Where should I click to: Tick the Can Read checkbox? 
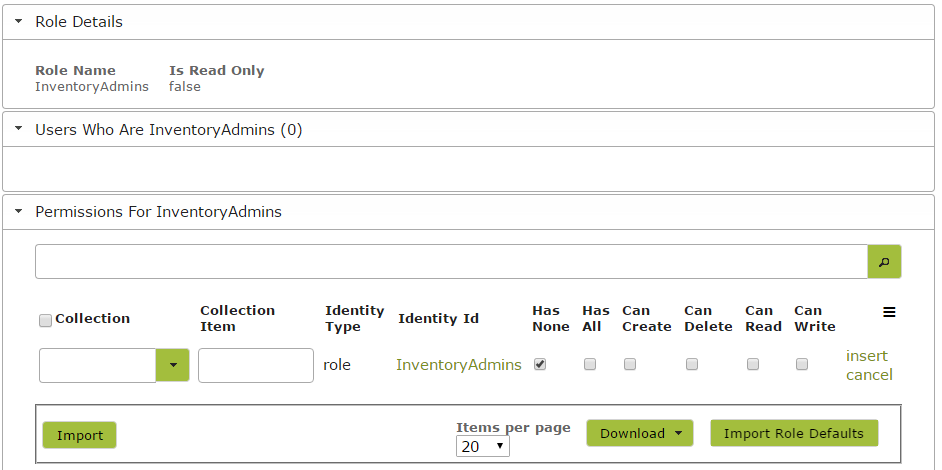(753, 364)
